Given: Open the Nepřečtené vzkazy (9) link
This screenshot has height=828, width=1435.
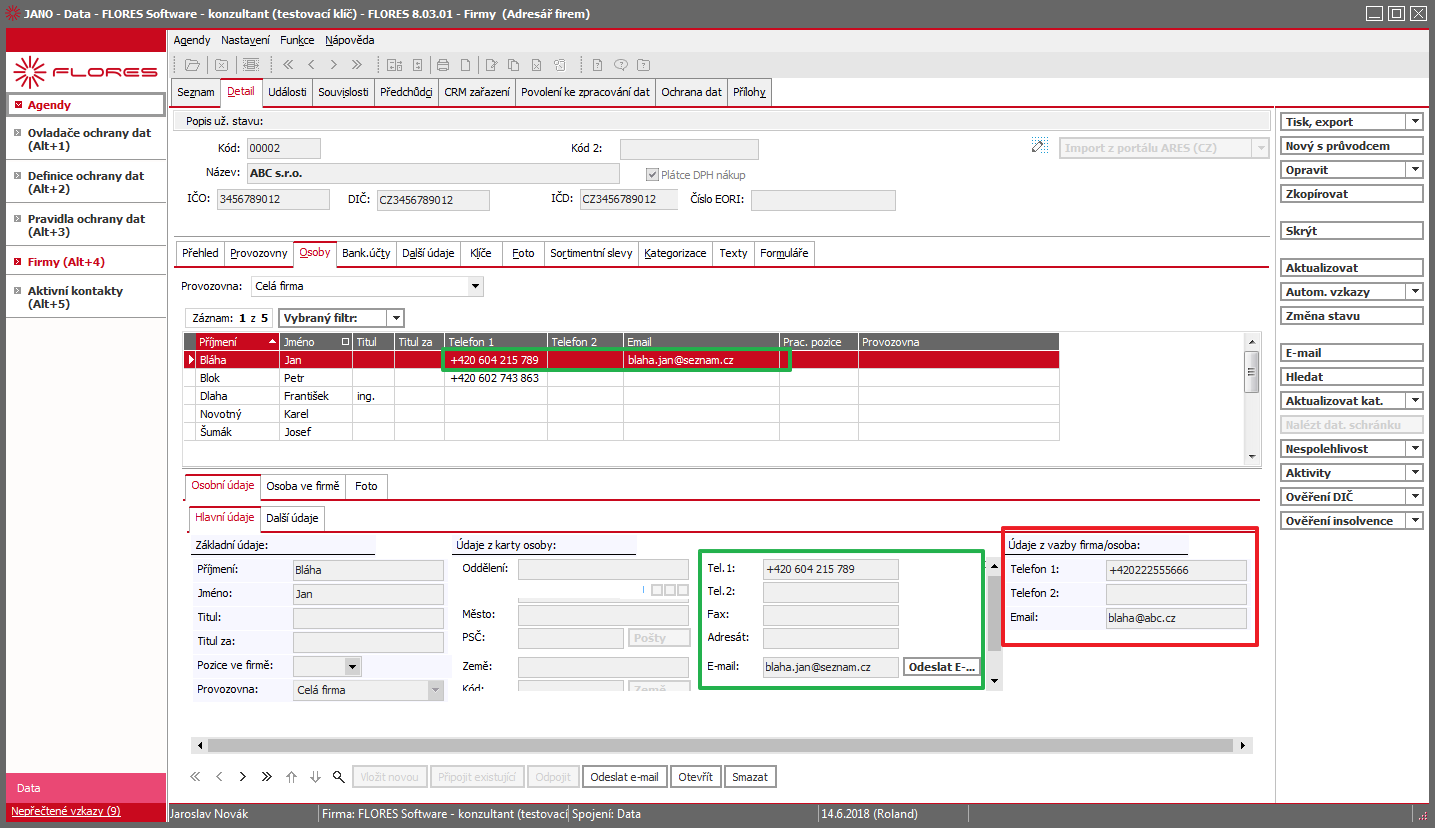Looking at the screenshot, I should coord(66,811).
